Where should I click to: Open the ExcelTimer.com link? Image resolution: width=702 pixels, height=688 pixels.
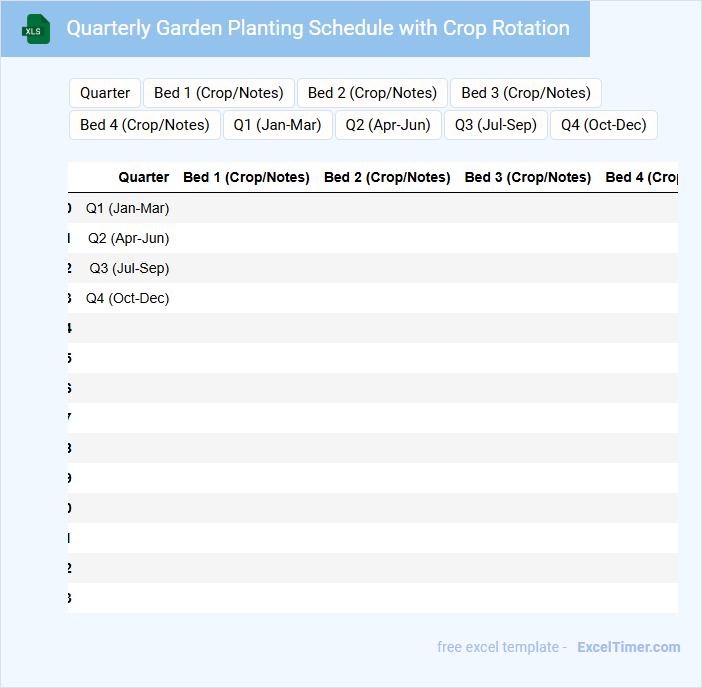(629, 647)
